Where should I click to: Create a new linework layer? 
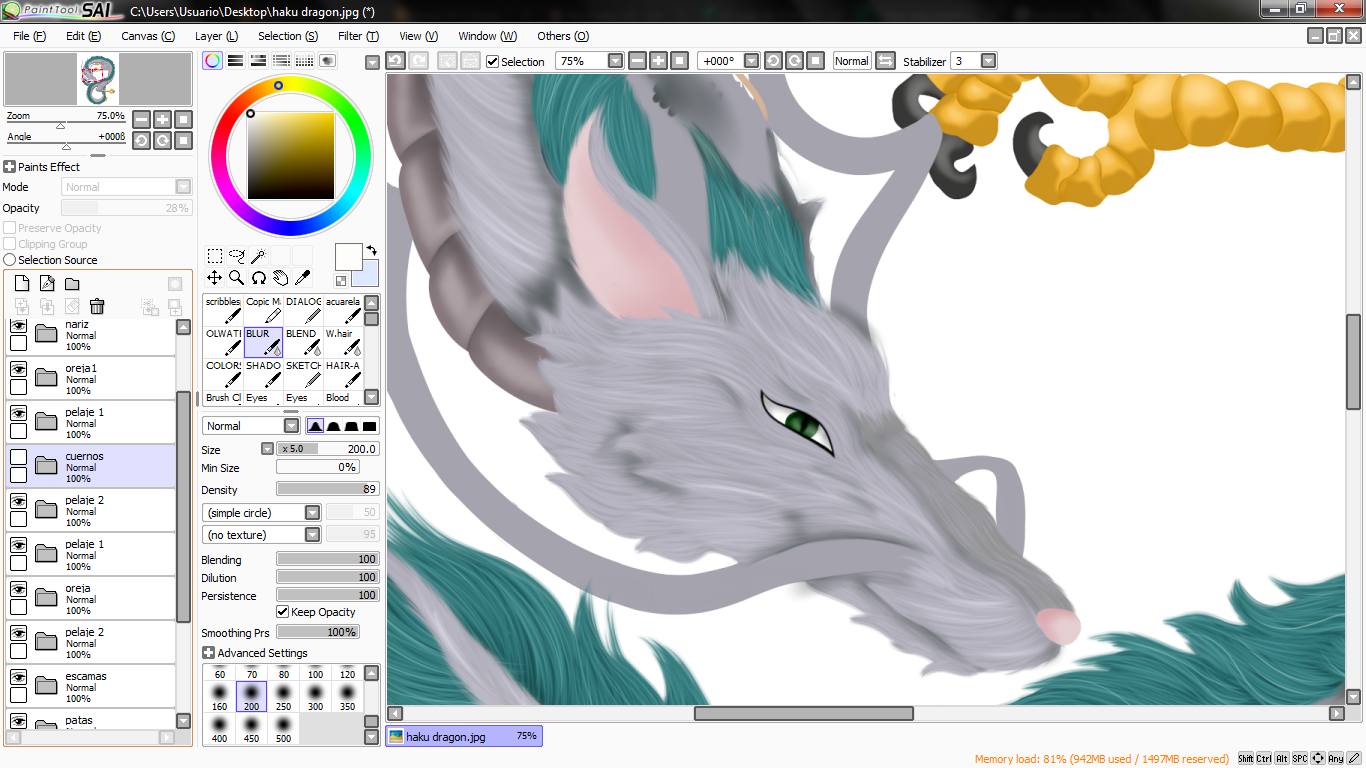pyautogui.click(x=47, y=284)
